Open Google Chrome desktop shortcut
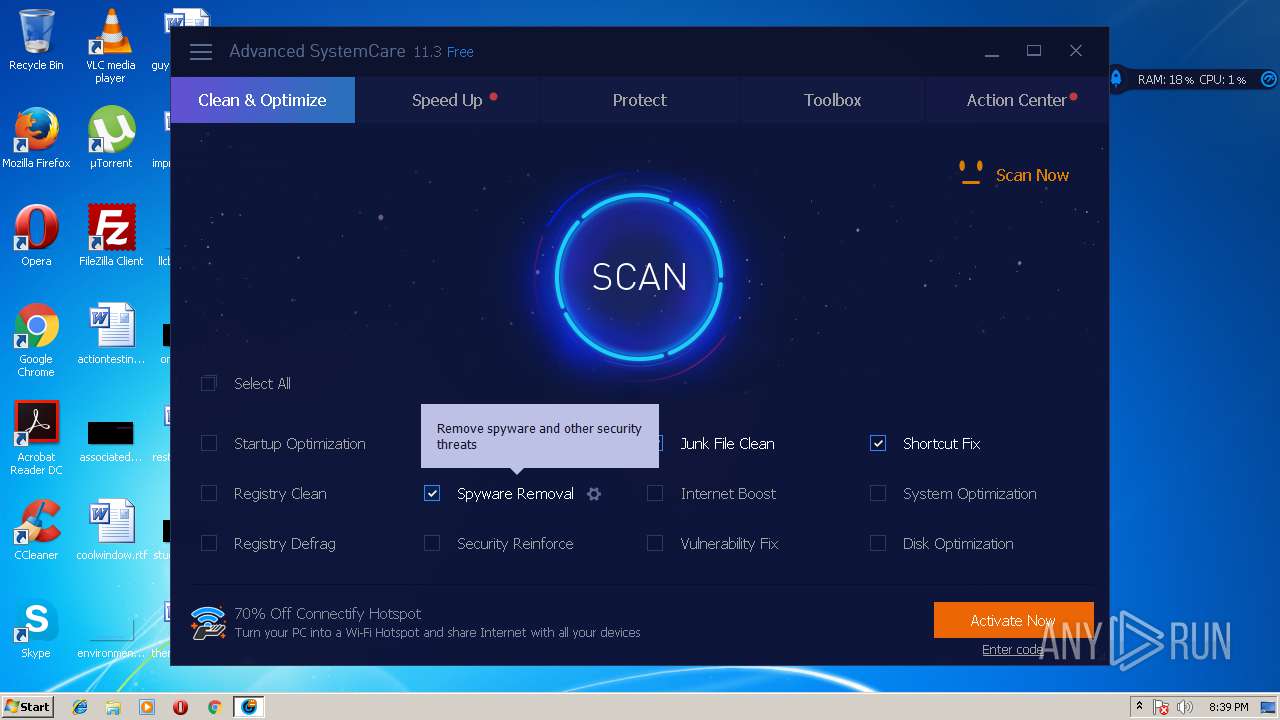This screenshot has width=1280, height=720. click(36, 340)
